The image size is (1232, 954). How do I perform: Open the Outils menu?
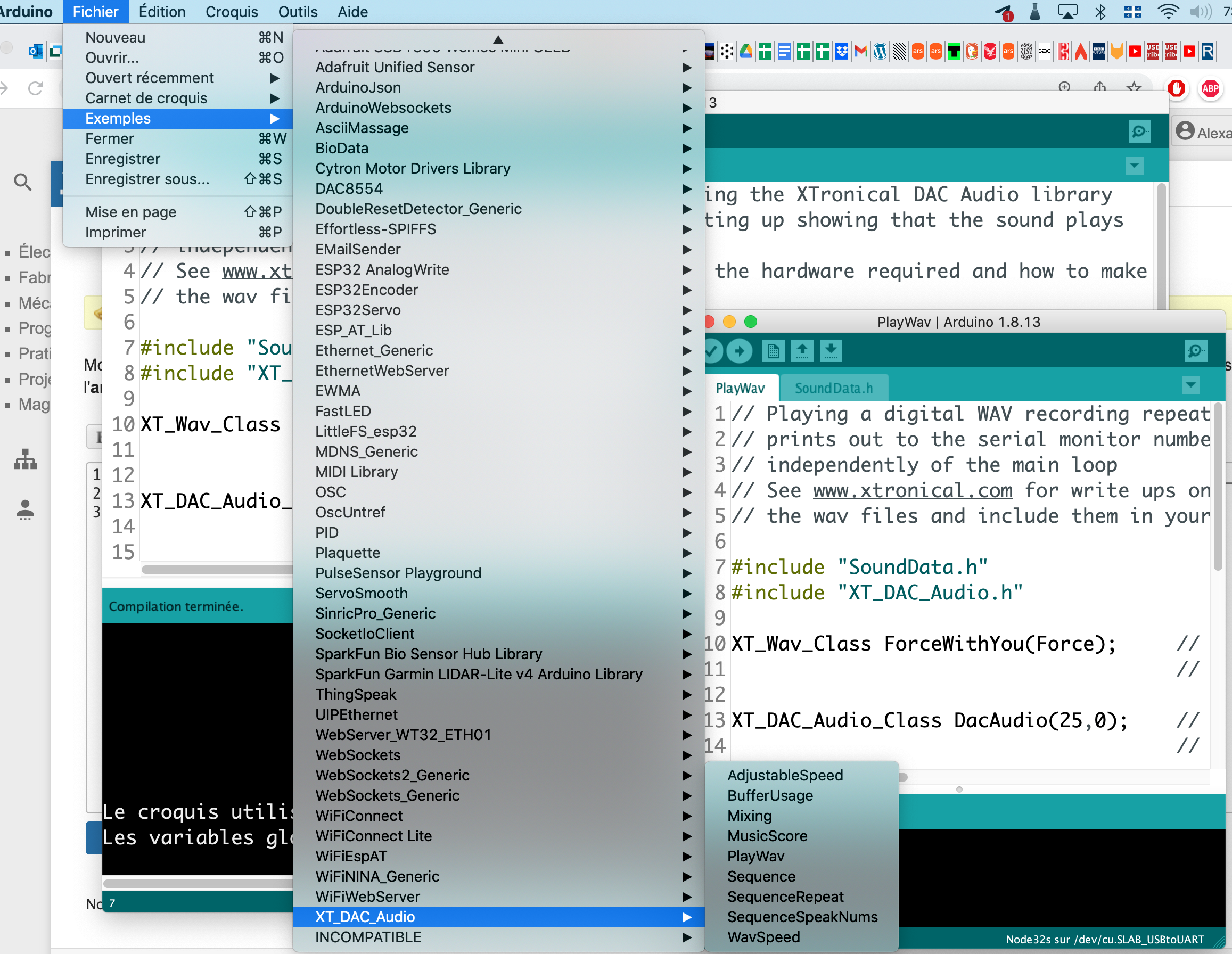pos(297,11)
